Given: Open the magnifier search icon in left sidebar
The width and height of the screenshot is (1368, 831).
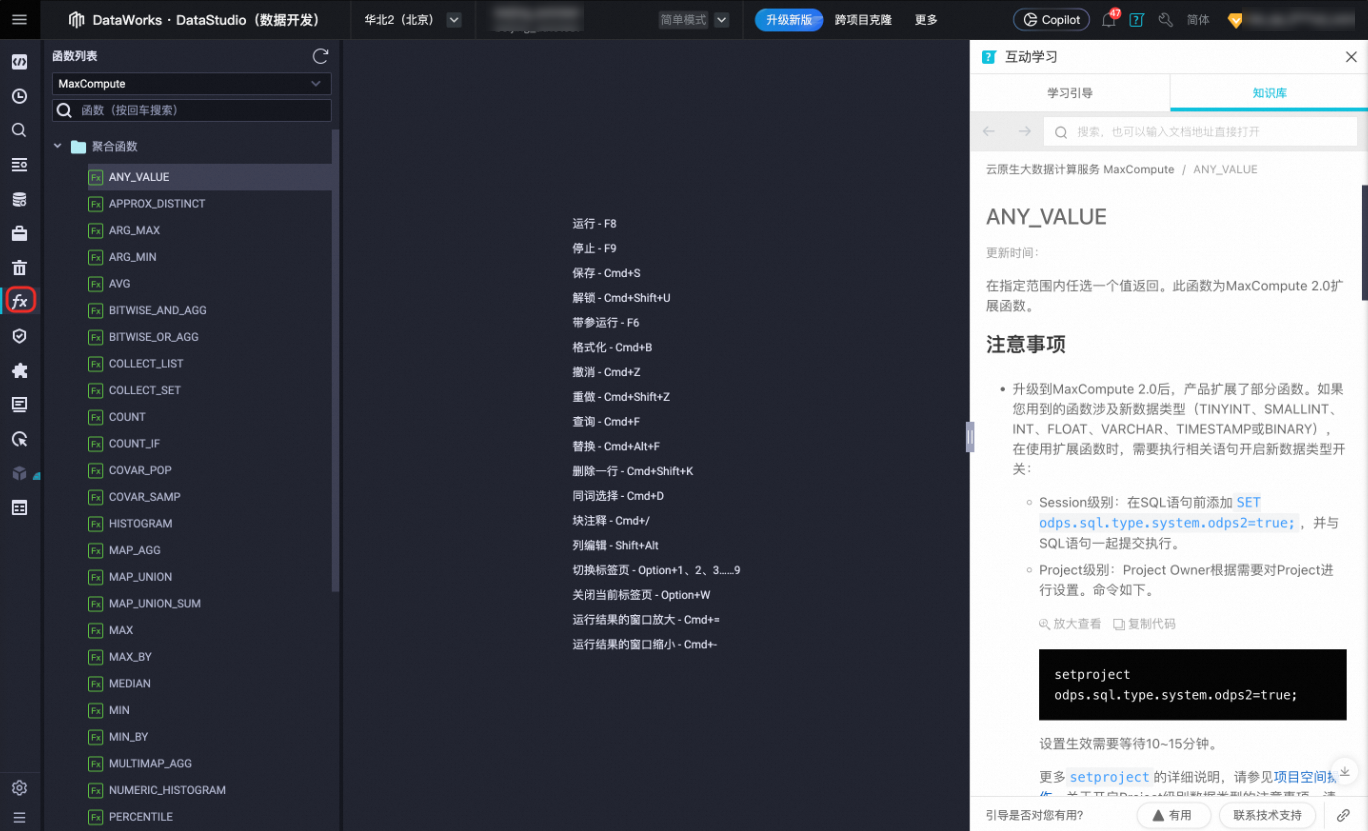Looking at the screenshot, I should coord(19,130).
